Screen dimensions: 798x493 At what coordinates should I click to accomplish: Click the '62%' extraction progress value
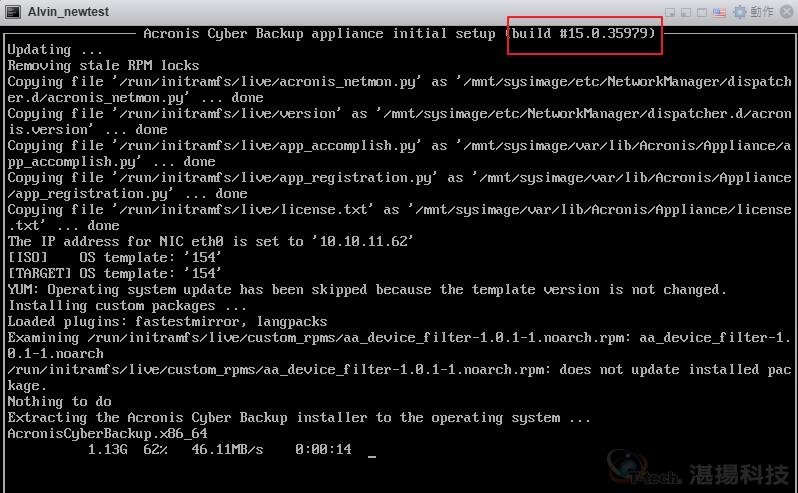click(155, 449)
